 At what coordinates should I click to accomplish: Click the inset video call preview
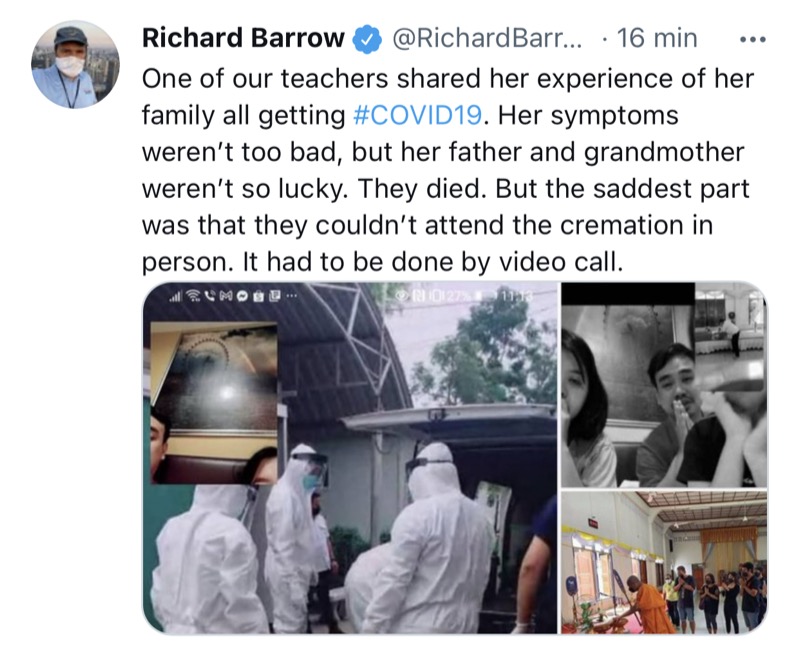click(214, 403)
